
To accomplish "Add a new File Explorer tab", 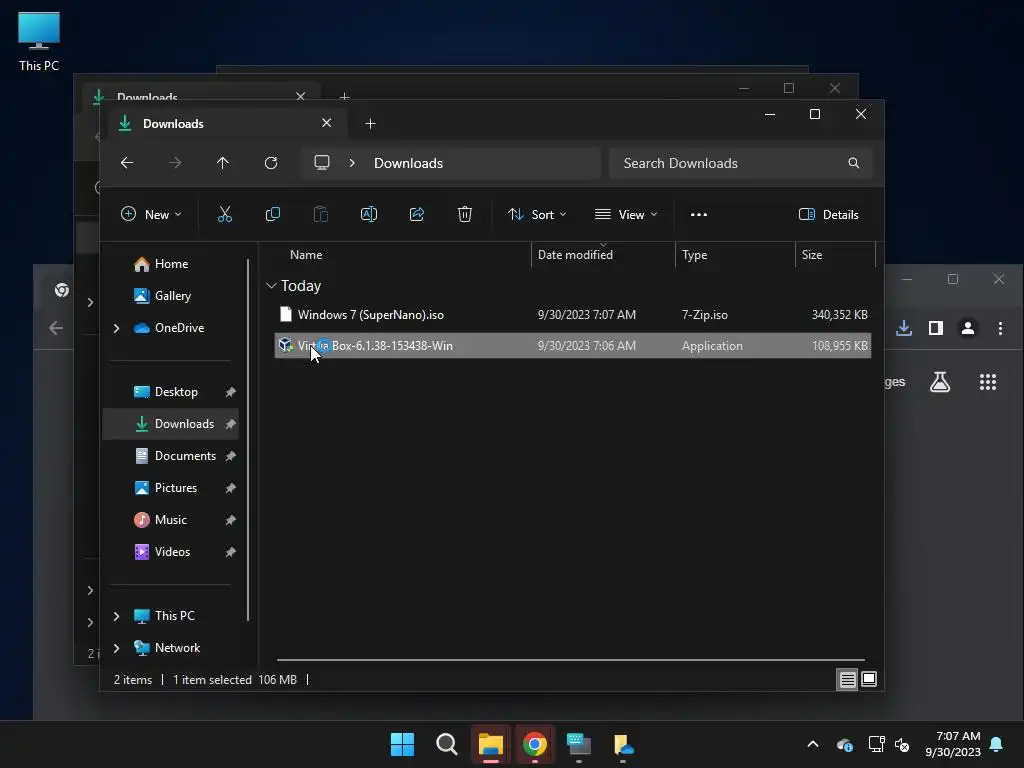I will [370, 123].
